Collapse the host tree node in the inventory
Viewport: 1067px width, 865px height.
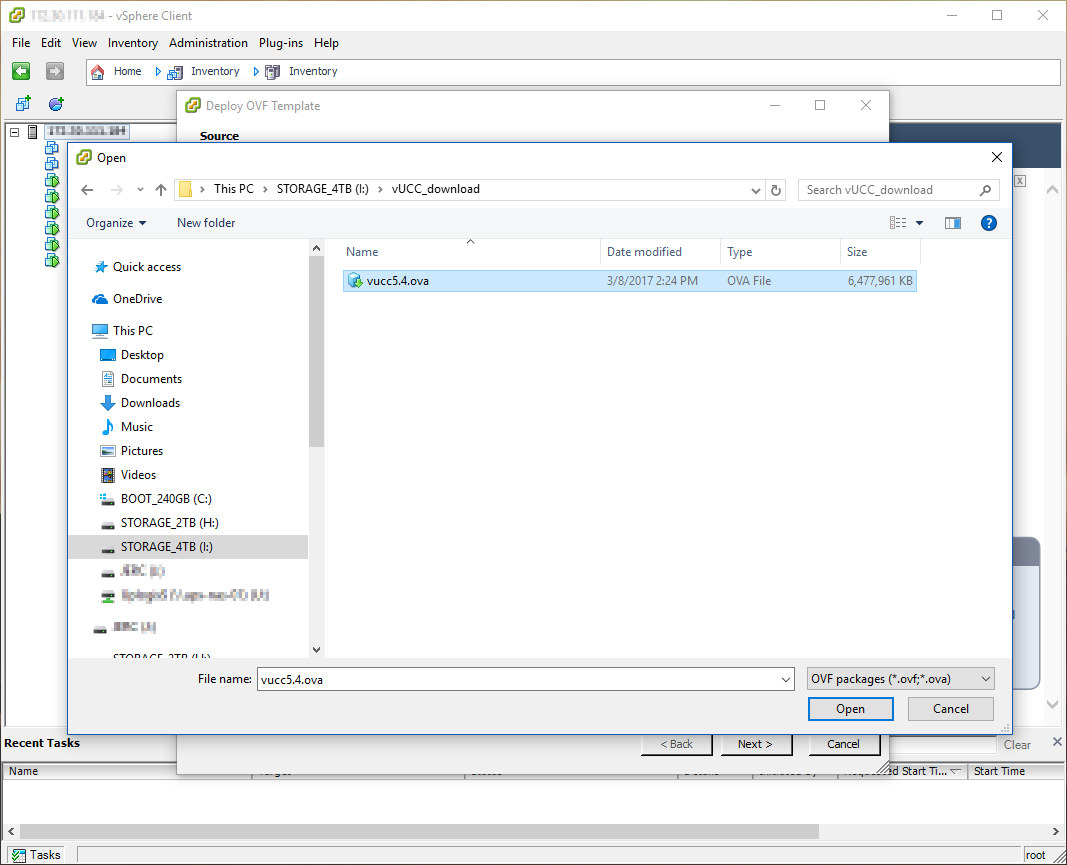[x=15, y=132]
